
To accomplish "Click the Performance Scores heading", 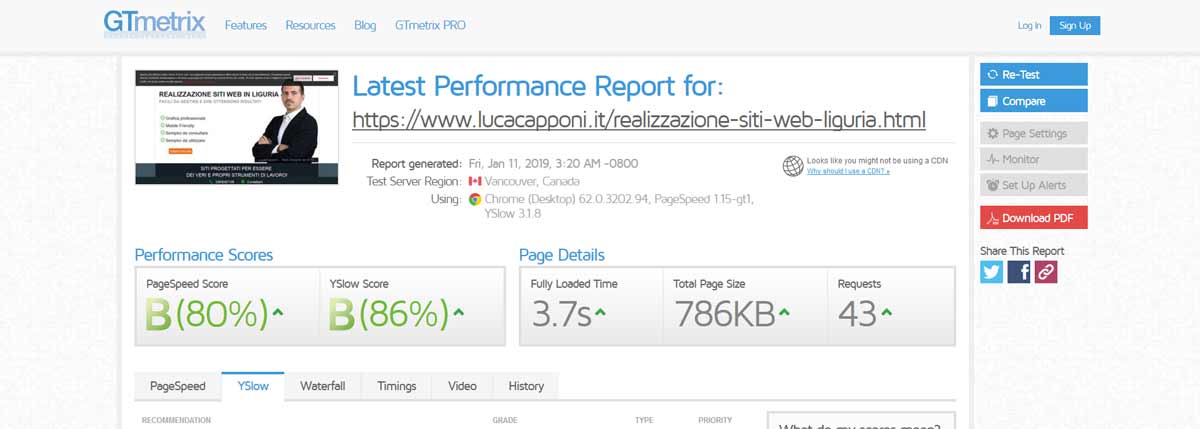I will 204,255.
